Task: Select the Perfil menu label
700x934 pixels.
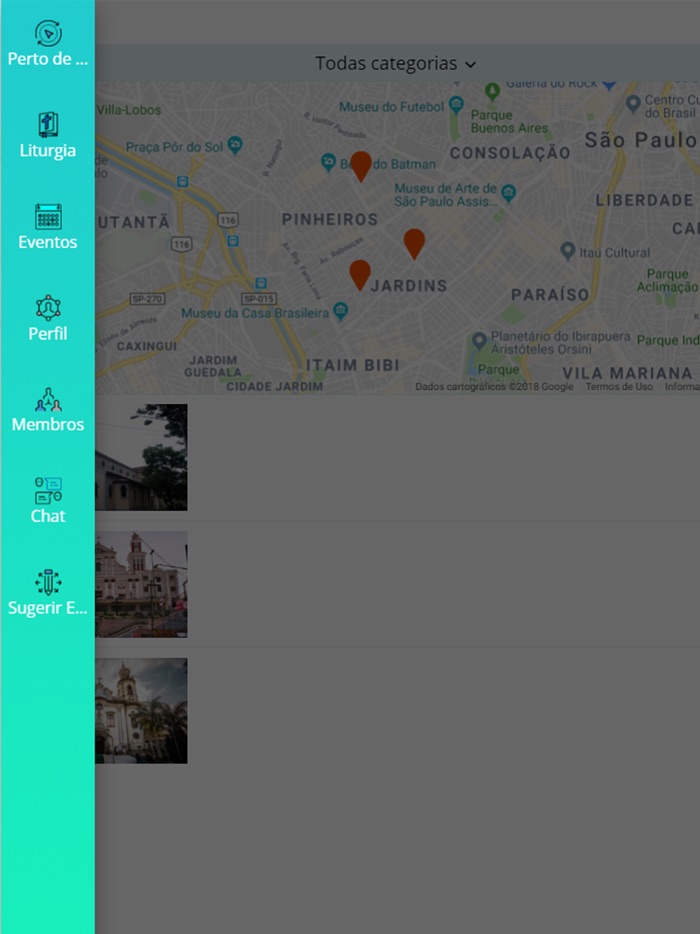Action: [48, 334]
